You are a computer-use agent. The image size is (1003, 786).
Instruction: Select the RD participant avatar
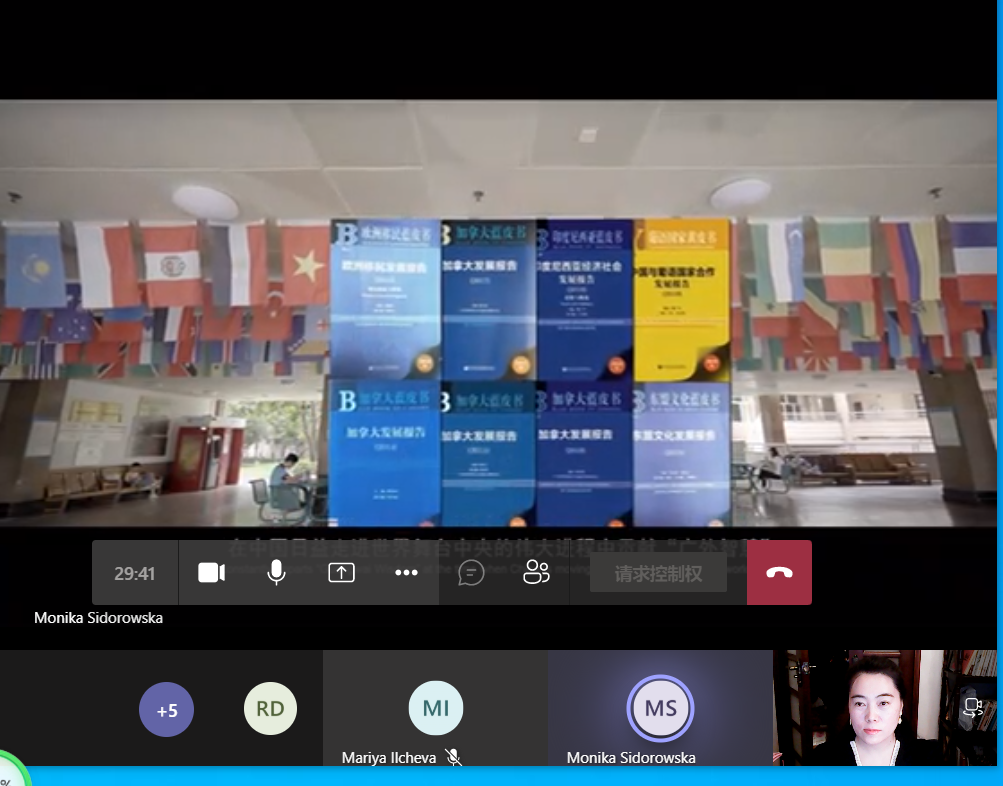[270, 709]
